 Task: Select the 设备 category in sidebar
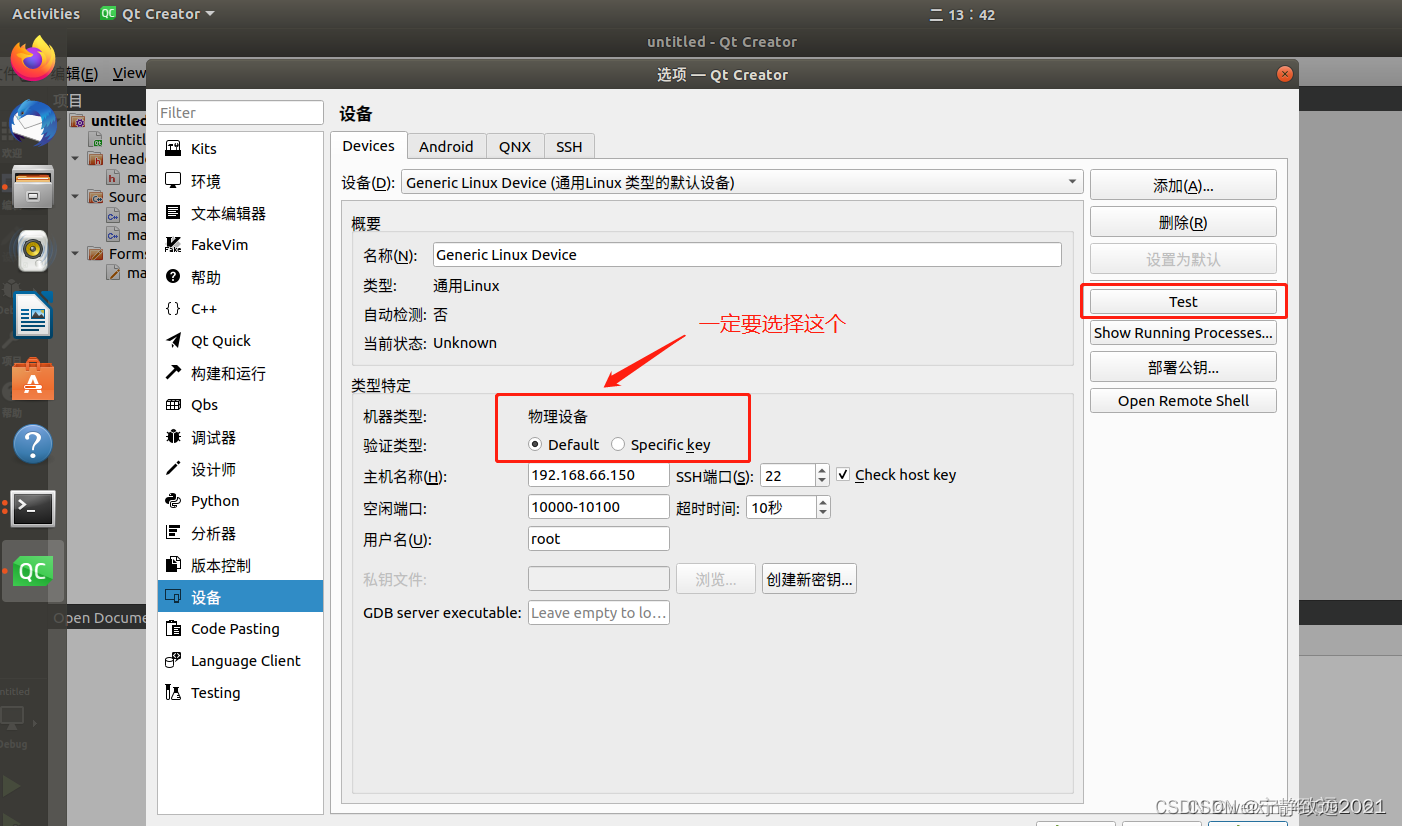240,596
